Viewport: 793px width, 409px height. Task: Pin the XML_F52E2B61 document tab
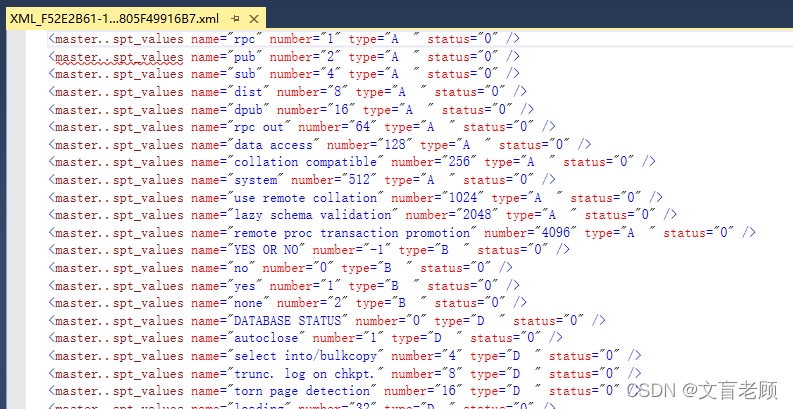coord(235,19)
